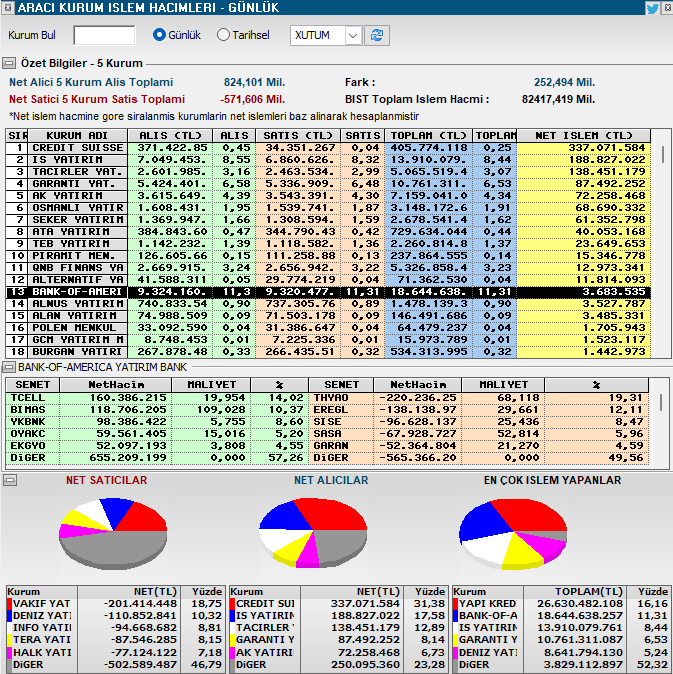This screenshot has width=673, height=674.
Task: Select the highlighted BANK-OF-AMERI row
Action: (x=328, y=292)
